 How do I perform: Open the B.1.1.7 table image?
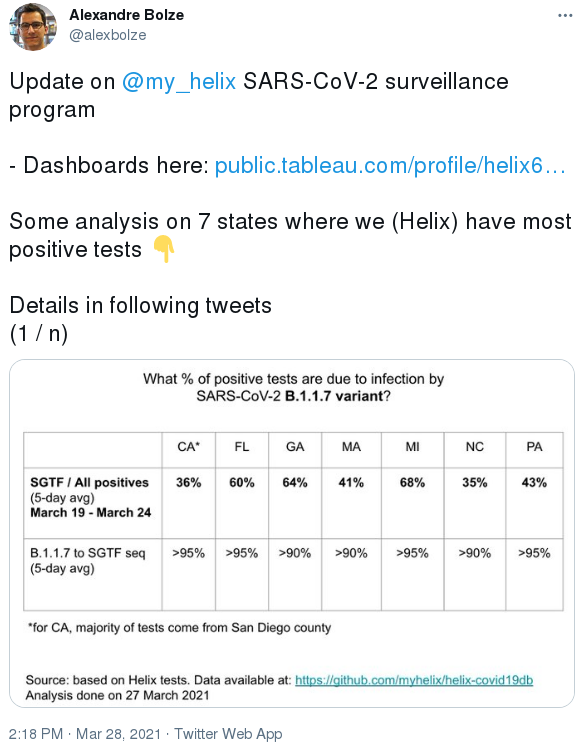[x=292, y=533]
